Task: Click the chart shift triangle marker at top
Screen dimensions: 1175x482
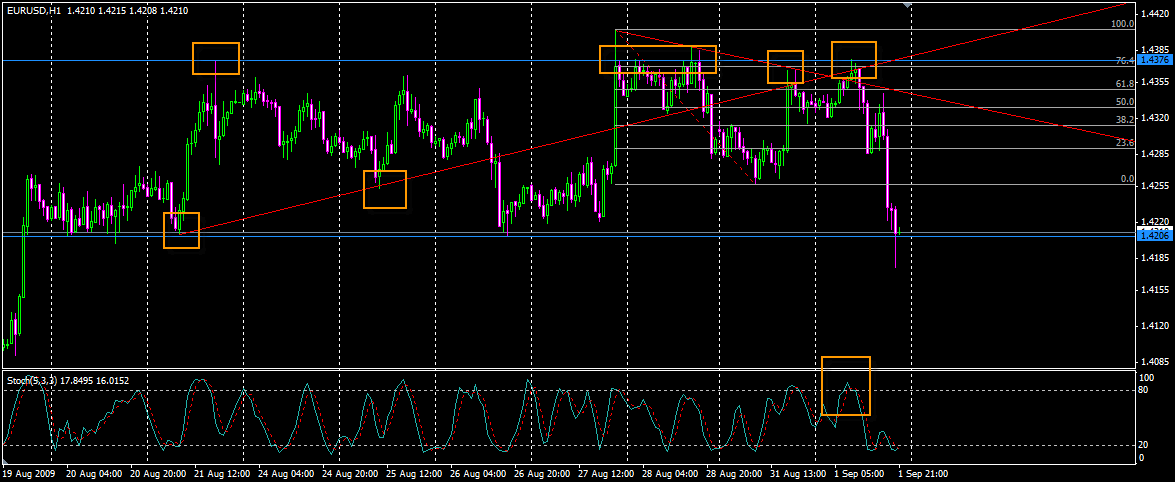Action: [907, 6]
